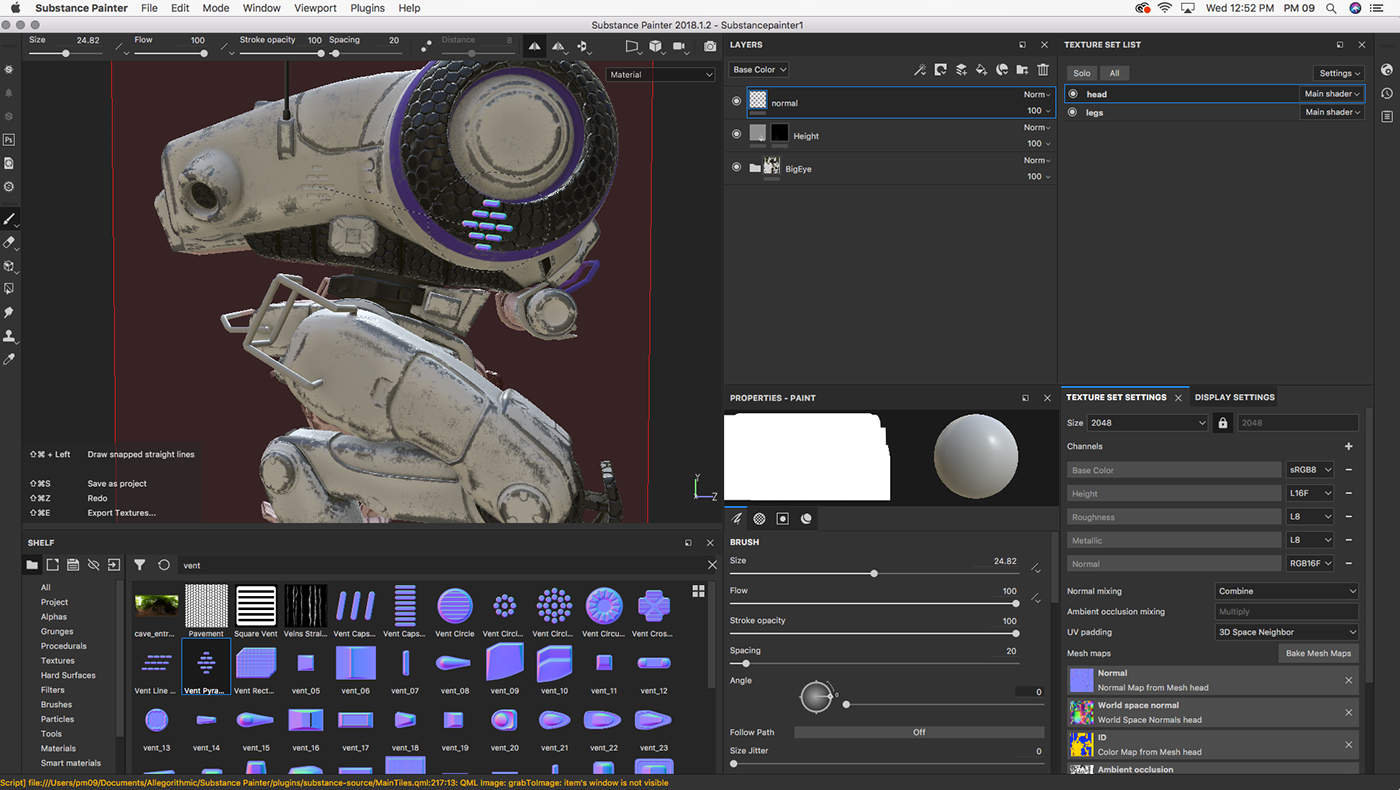
Task: Adjust the Spacing slider in Properties panel
Action: coord(873,664)
